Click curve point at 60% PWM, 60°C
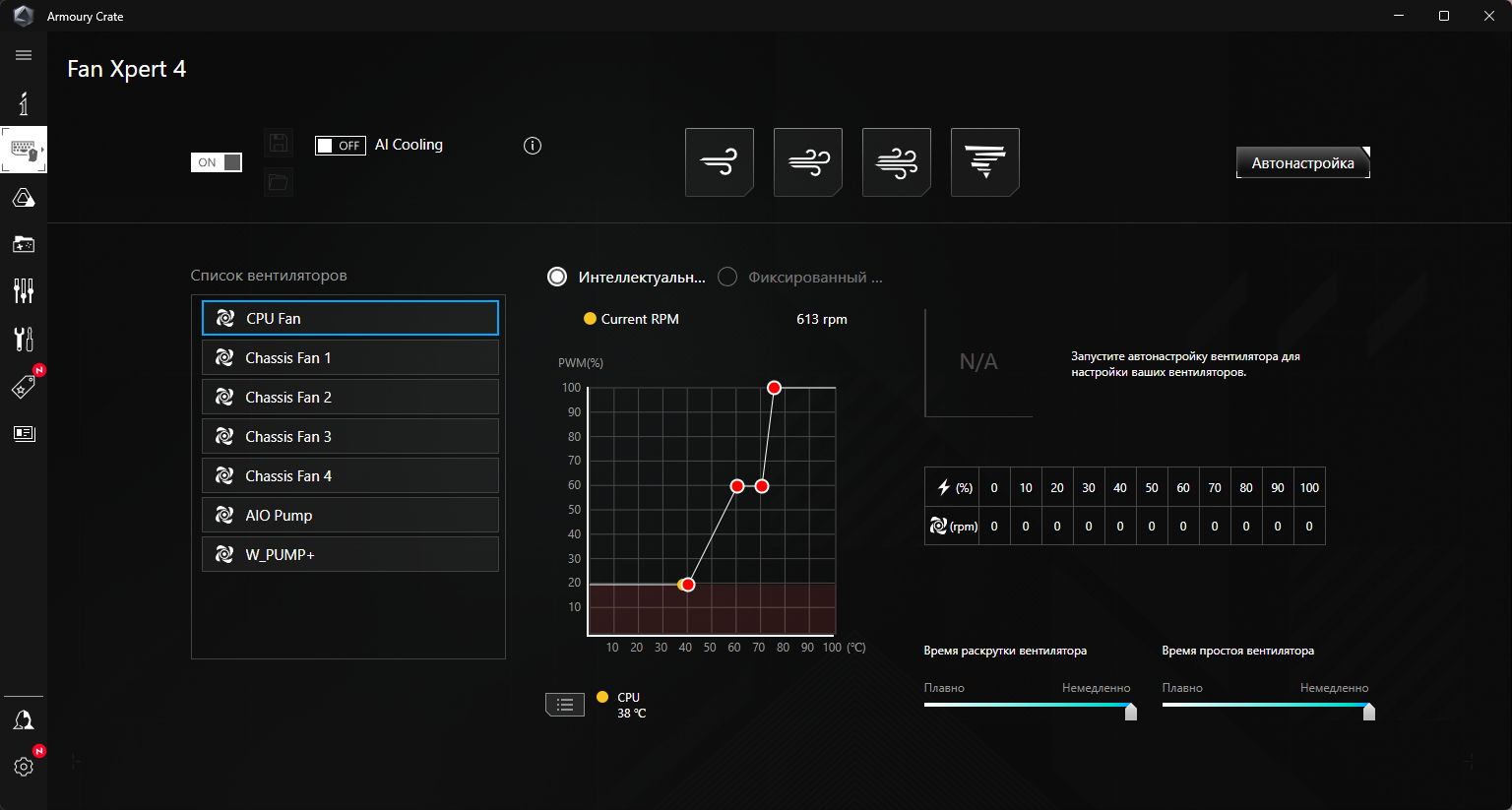This screenshot has width=1512, height=810. pos(737,486)
